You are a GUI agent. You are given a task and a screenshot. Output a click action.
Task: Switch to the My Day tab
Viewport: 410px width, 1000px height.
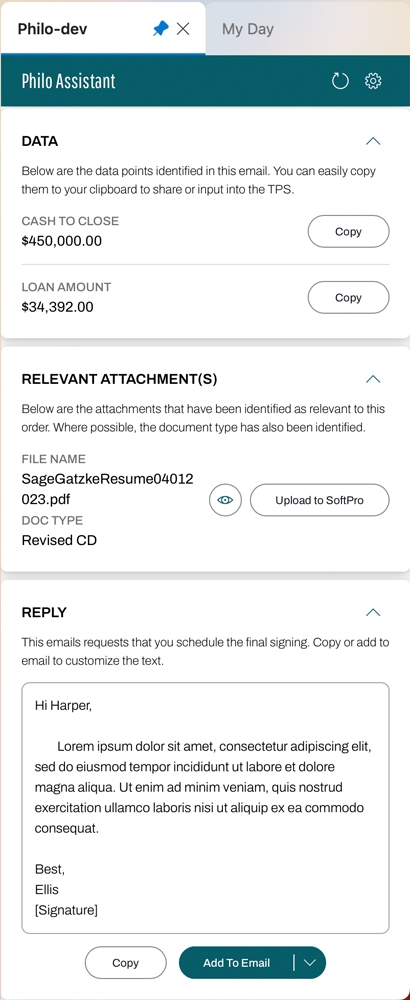(247, 29)
